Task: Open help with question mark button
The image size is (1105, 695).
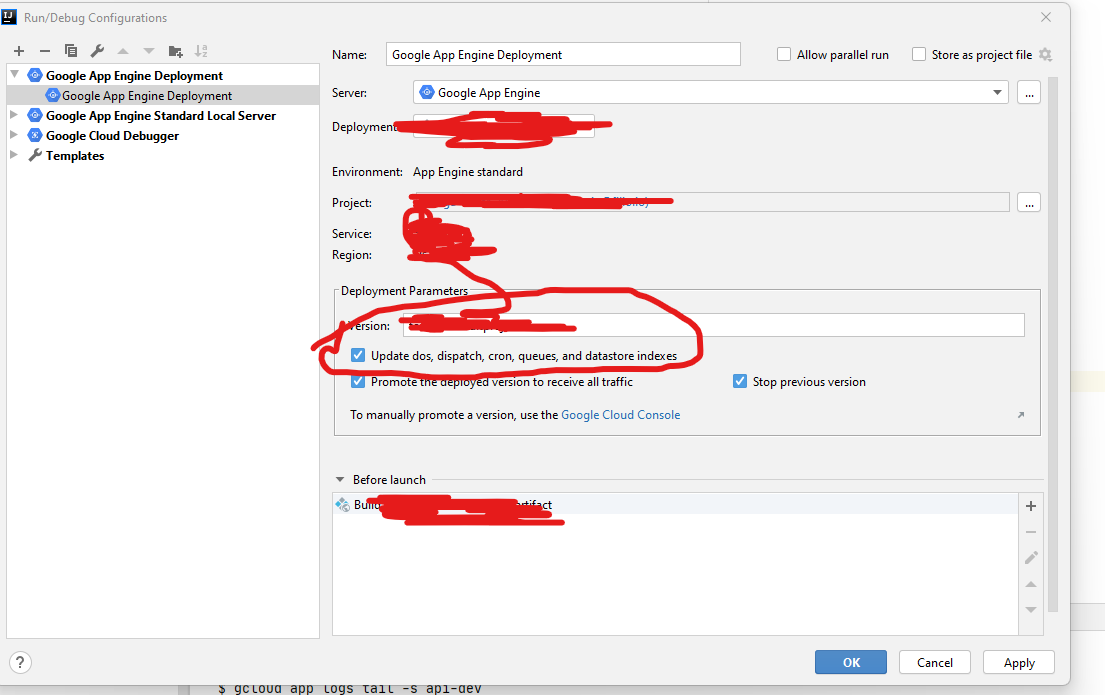Action: (x=20, y=663)
